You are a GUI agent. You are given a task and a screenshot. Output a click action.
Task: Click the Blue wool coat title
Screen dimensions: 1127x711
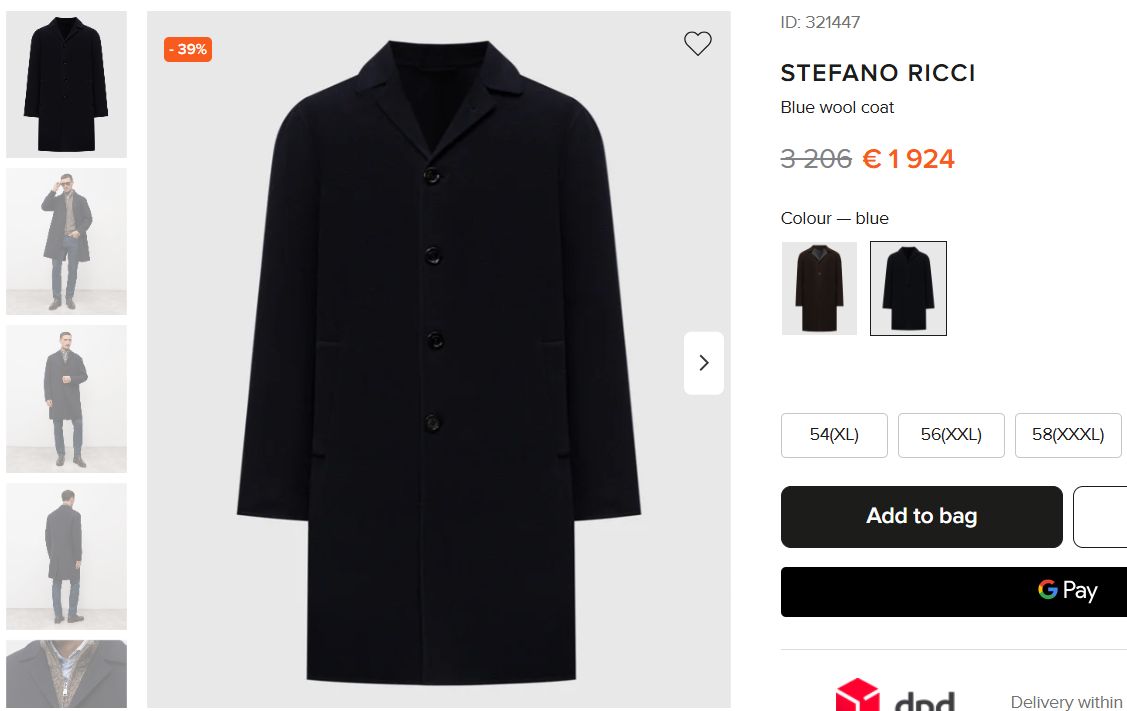pyautogui.click(x=837, y=107)
